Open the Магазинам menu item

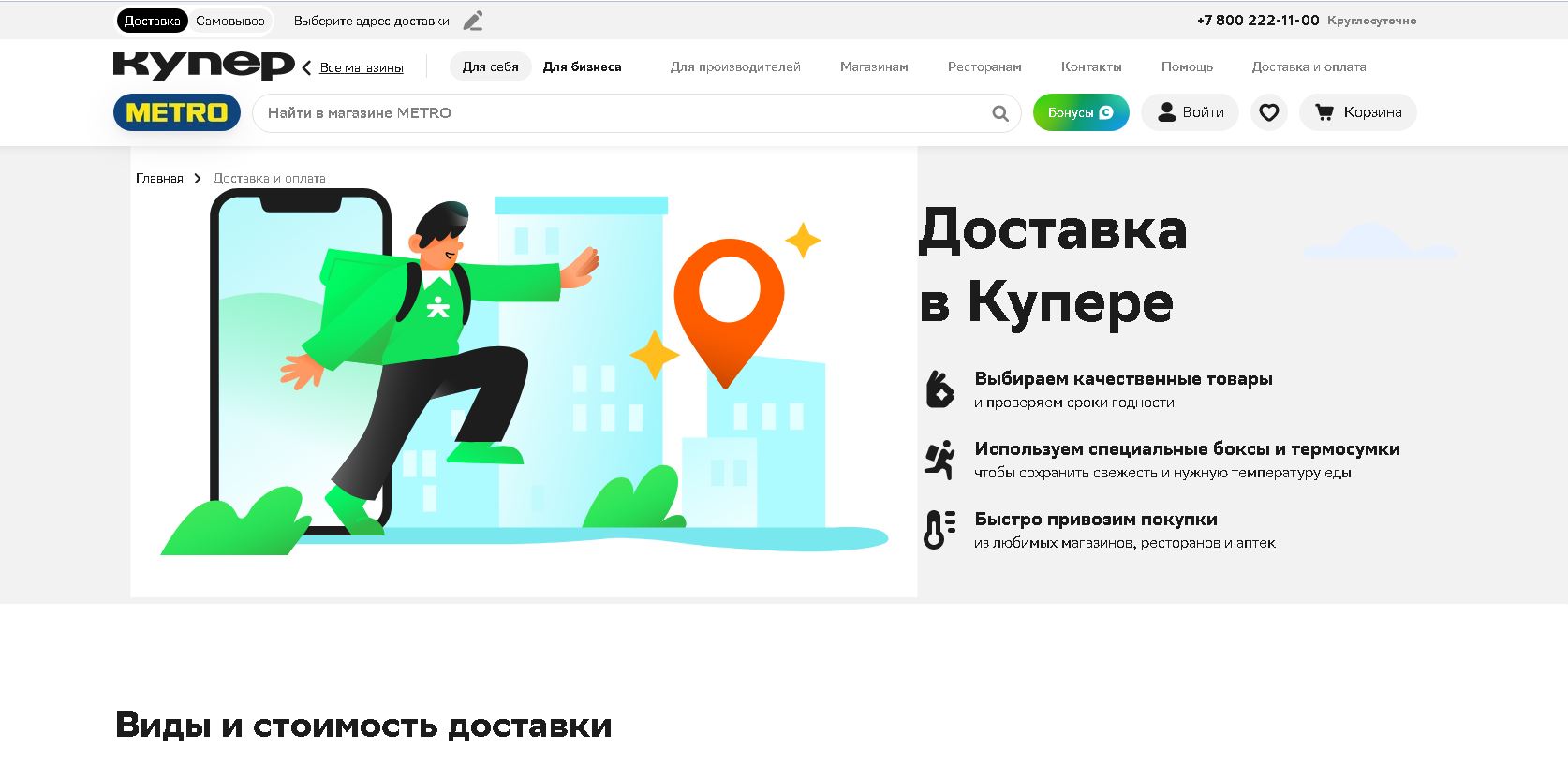874,66
